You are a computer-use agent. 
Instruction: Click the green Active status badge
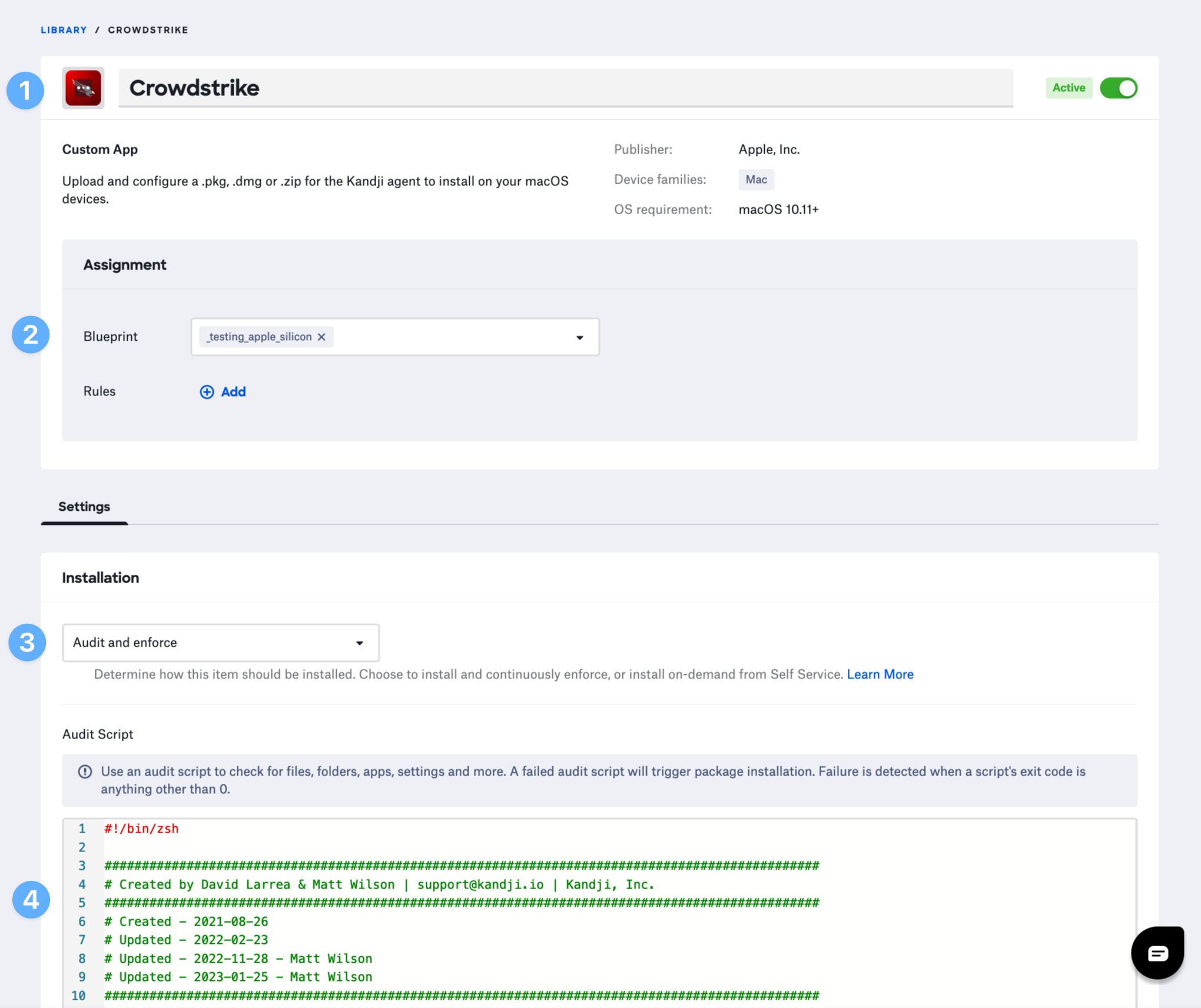click(x=1069, y=88)
